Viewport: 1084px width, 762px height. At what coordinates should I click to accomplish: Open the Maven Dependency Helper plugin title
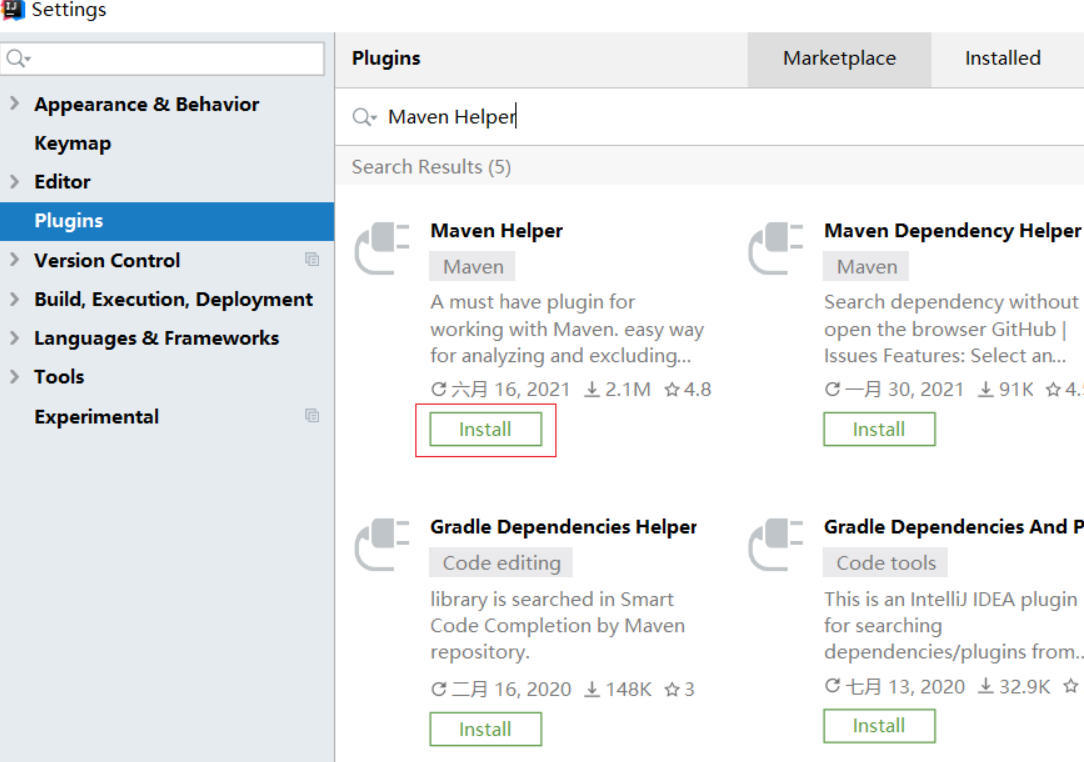[x=952, y=231]
